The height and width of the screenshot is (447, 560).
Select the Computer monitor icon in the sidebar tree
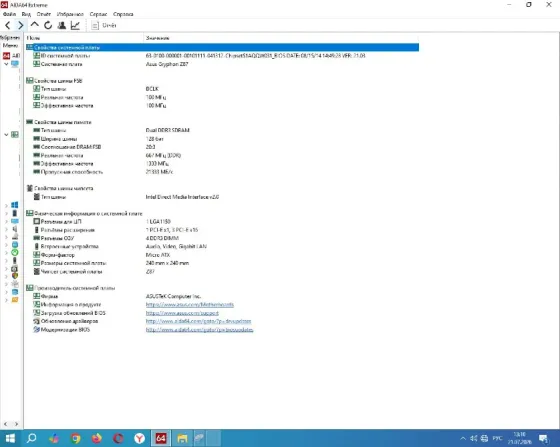tap(15, 64)
